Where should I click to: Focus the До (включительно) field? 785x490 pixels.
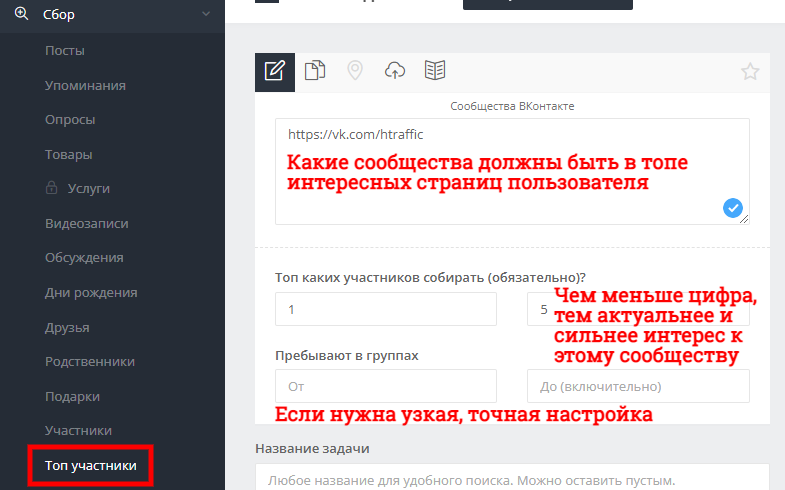coord(638,386)
